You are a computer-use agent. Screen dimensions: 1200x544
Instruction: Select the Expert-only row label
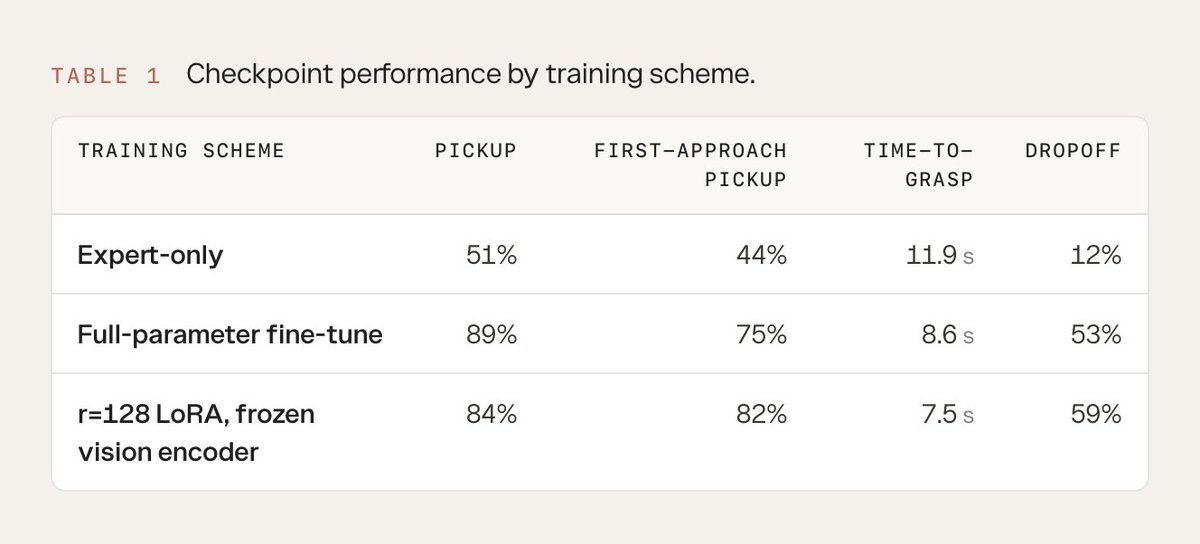150,255
